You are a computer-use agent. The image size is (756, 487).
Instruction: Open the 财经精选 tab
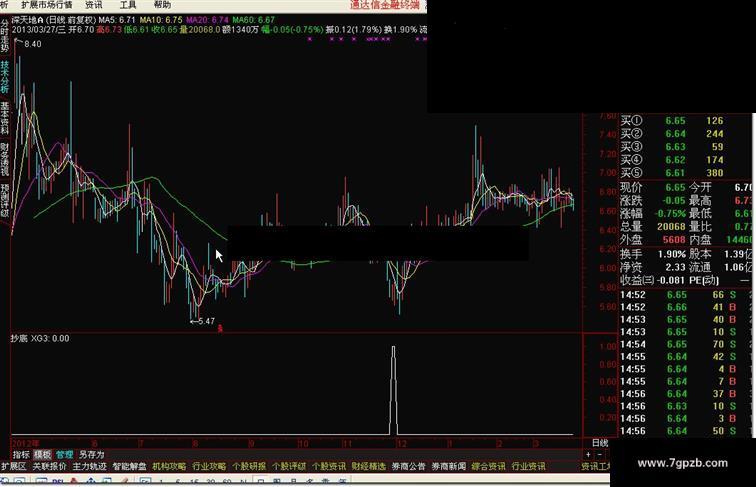369,466
